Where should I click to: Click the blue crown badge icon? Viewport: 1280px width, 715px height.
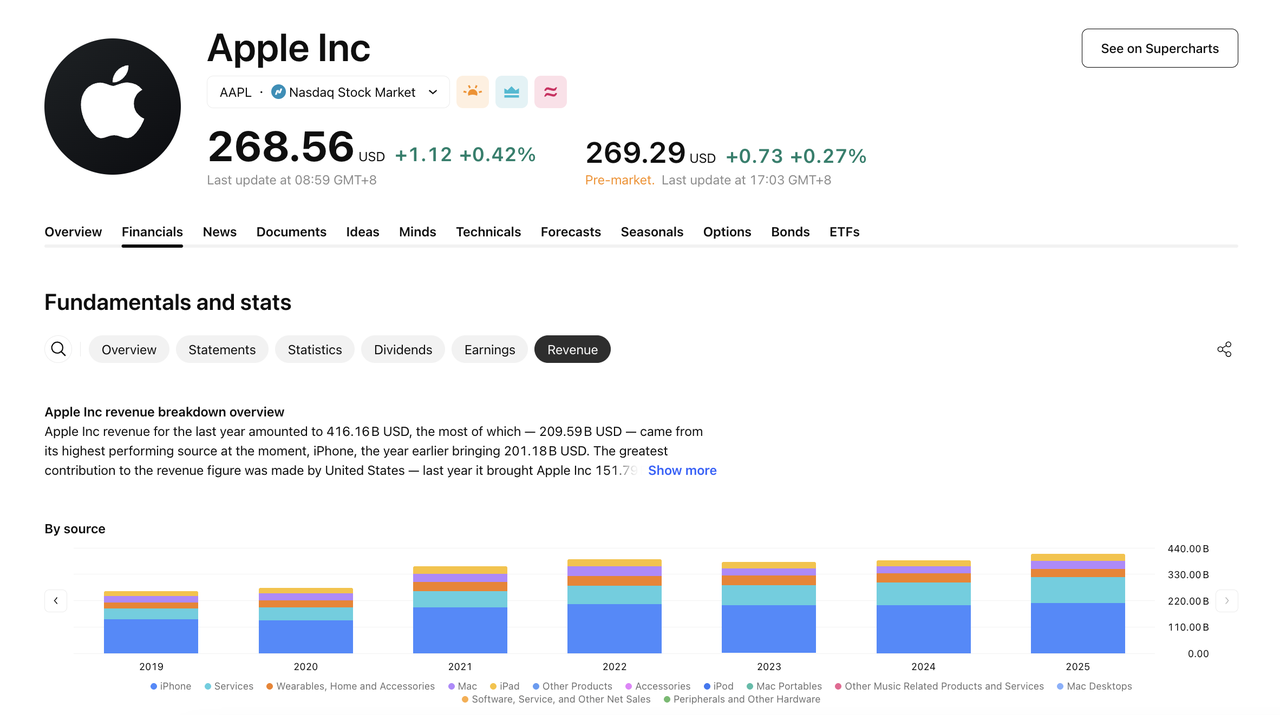click(x=511, y=92)
